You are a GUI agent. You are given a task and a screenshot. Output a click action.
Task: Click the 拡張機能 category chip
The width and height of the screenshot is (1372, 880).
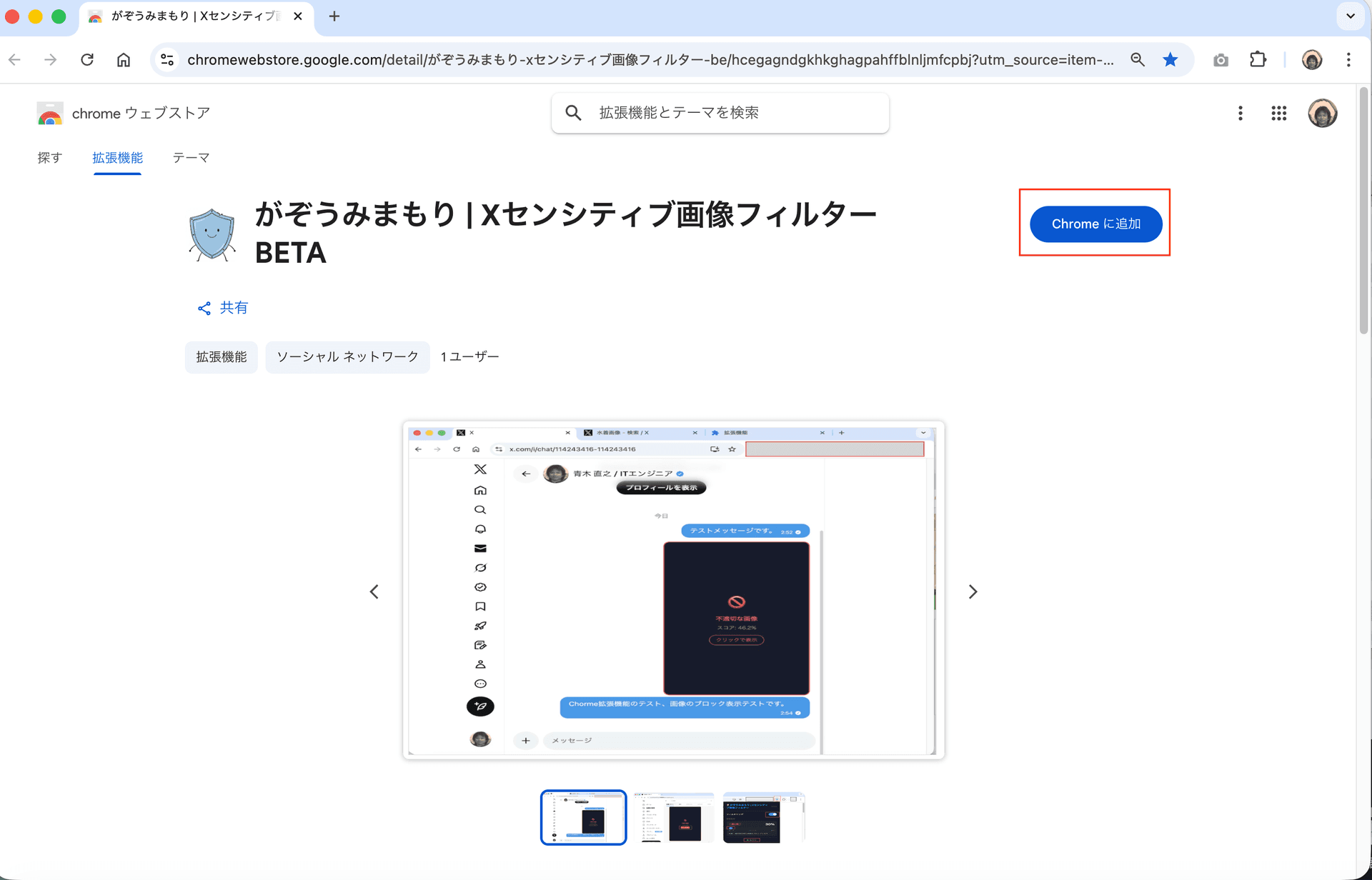coord(222,357)
